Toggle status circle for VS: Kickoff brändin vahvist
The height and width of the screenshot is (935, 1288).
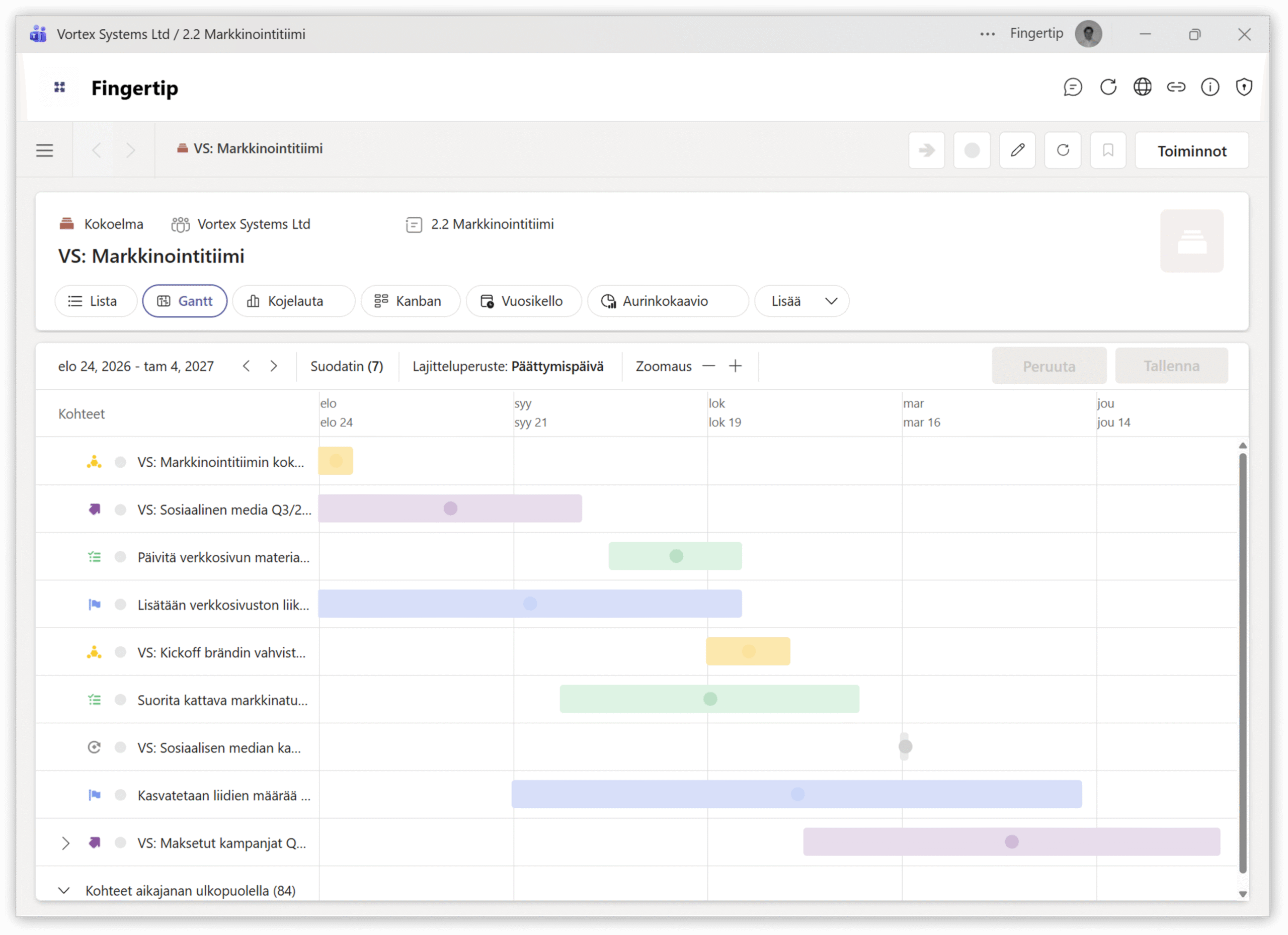tap(120, 652)
